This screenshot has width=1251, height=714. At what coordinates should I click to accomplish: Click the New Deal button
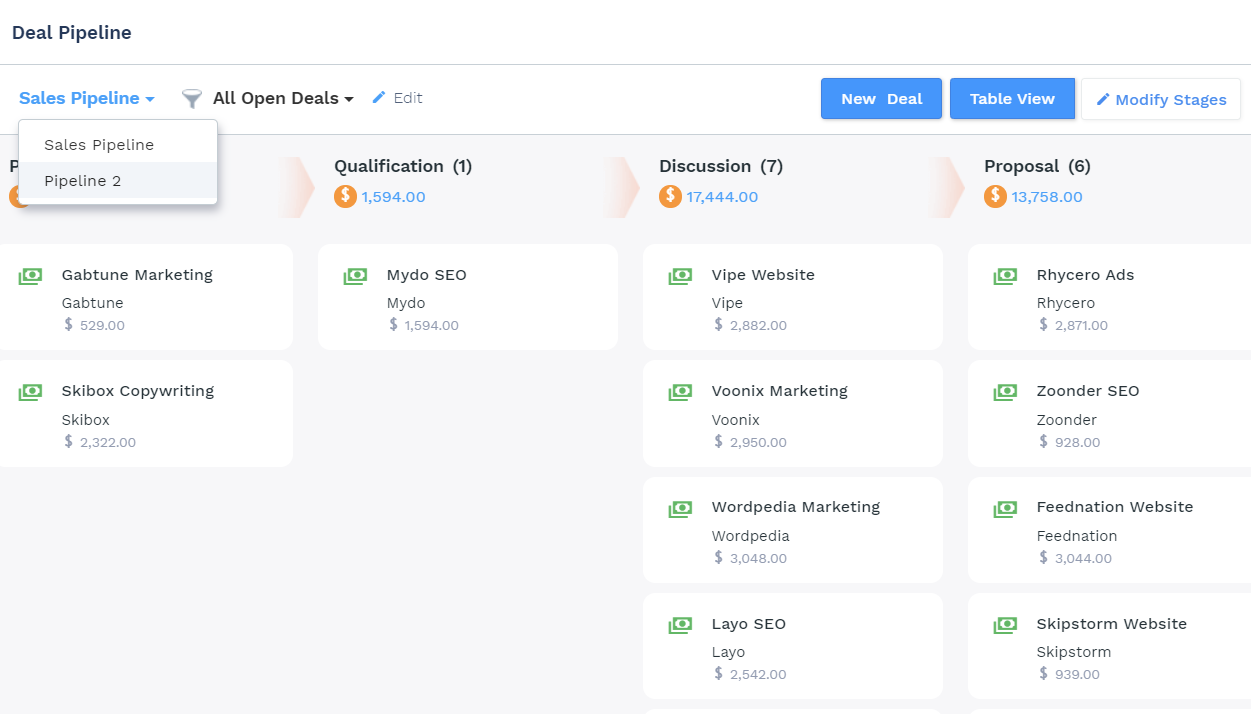click(x=881, y=99)
